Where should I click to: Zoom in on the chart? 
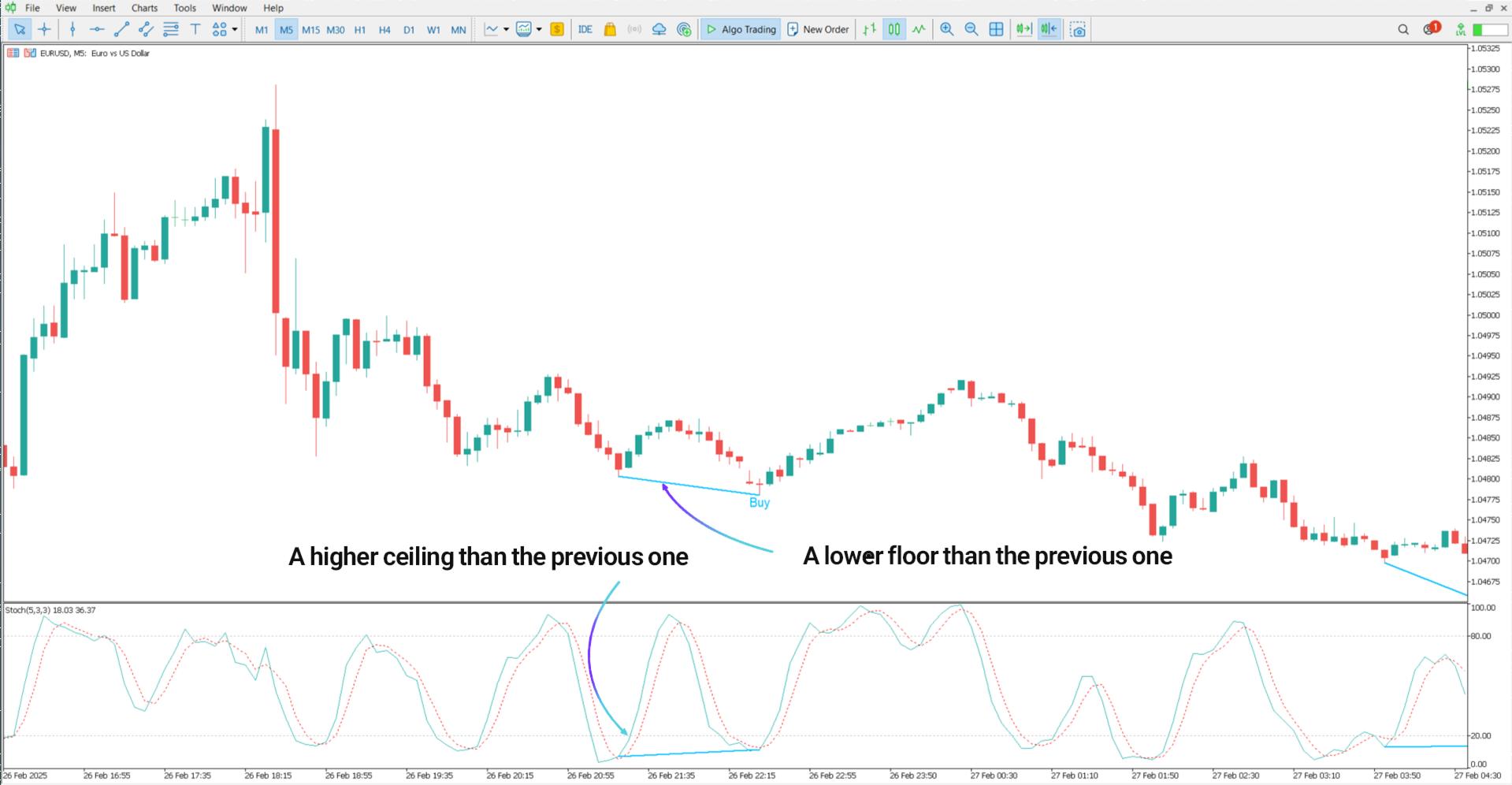pyautogui.click(x=947, y=29)
